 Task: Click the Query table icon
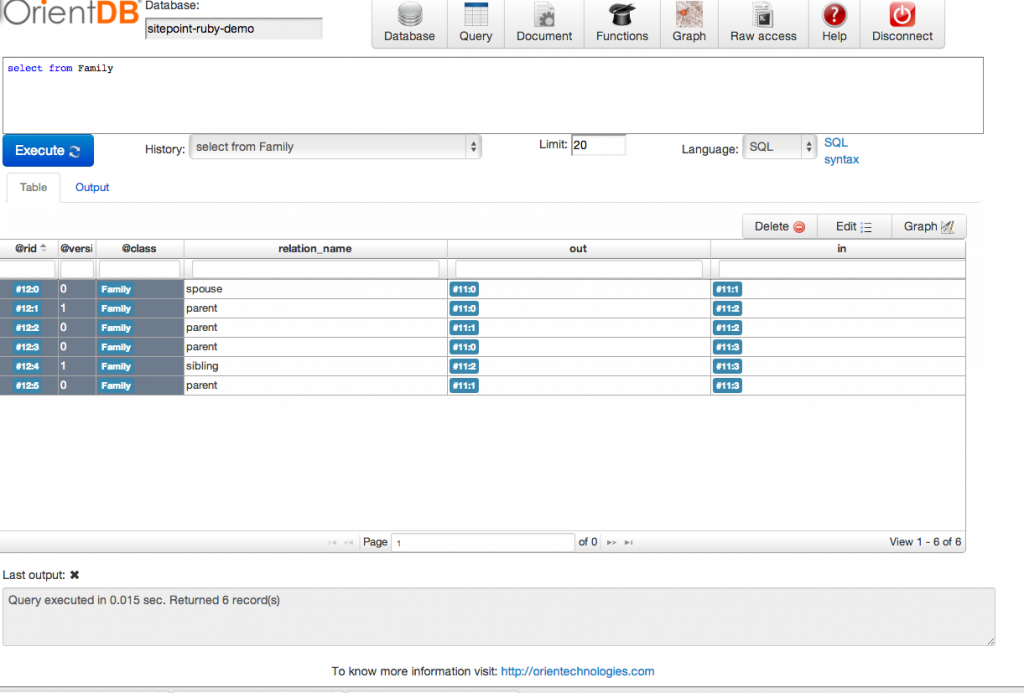point(476,16)
